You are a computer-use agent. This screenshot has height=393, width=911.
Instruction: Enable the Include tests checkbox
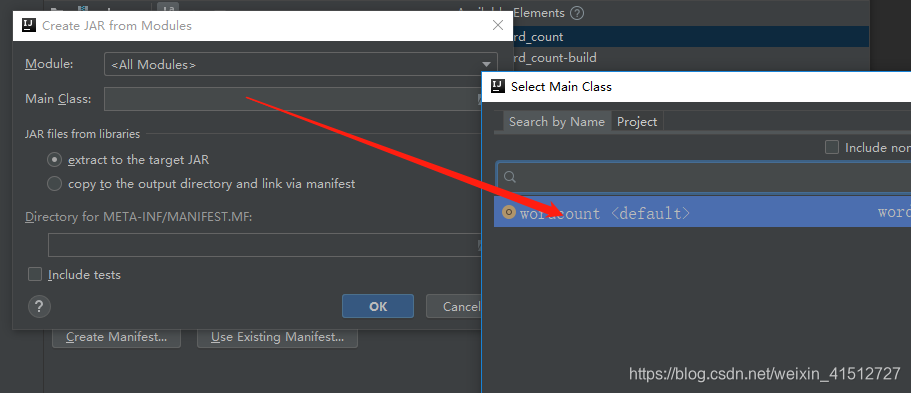click(x=35, y=274)
